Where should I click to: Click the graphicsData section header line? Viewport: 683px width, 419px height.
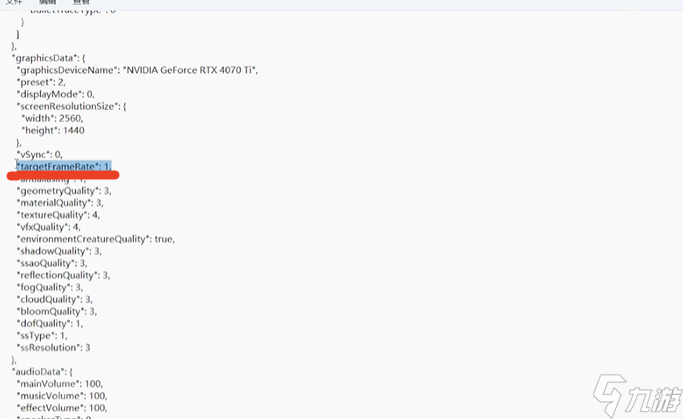48,58
